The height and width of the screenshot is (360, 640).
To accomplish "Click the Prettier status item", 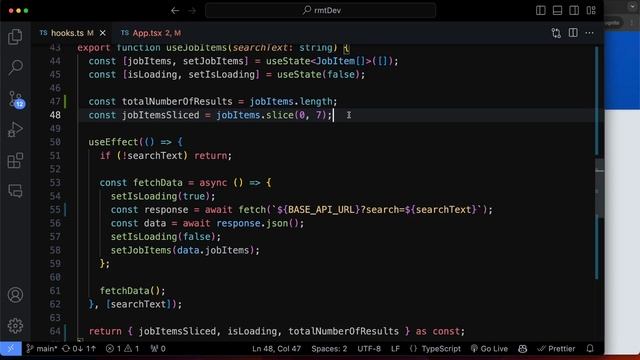I will tap(556, 349).
